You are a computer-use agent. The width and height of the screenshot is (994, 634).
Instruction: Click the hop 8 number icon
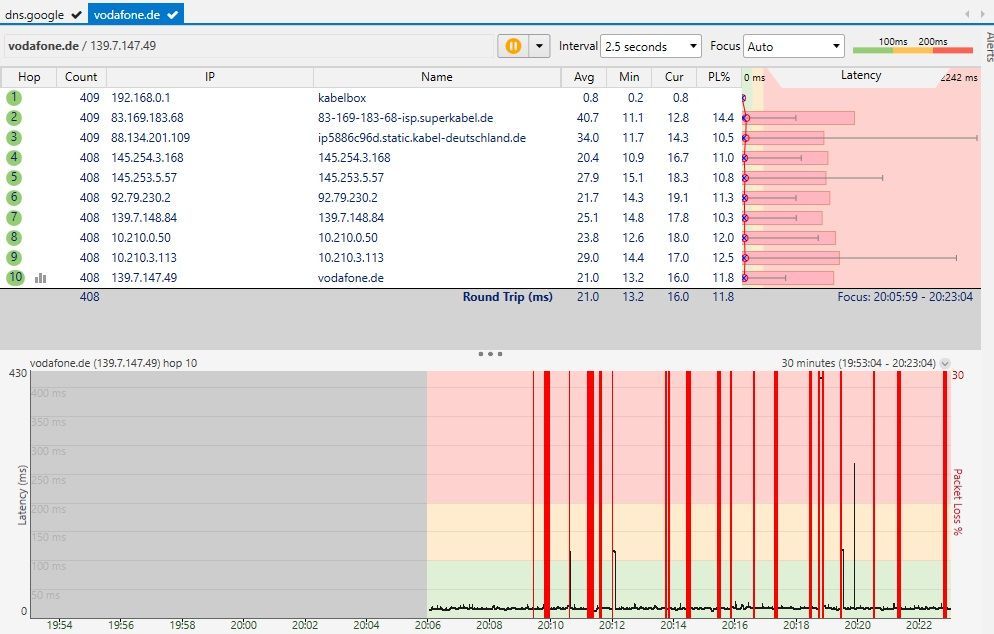pos(14,238)
